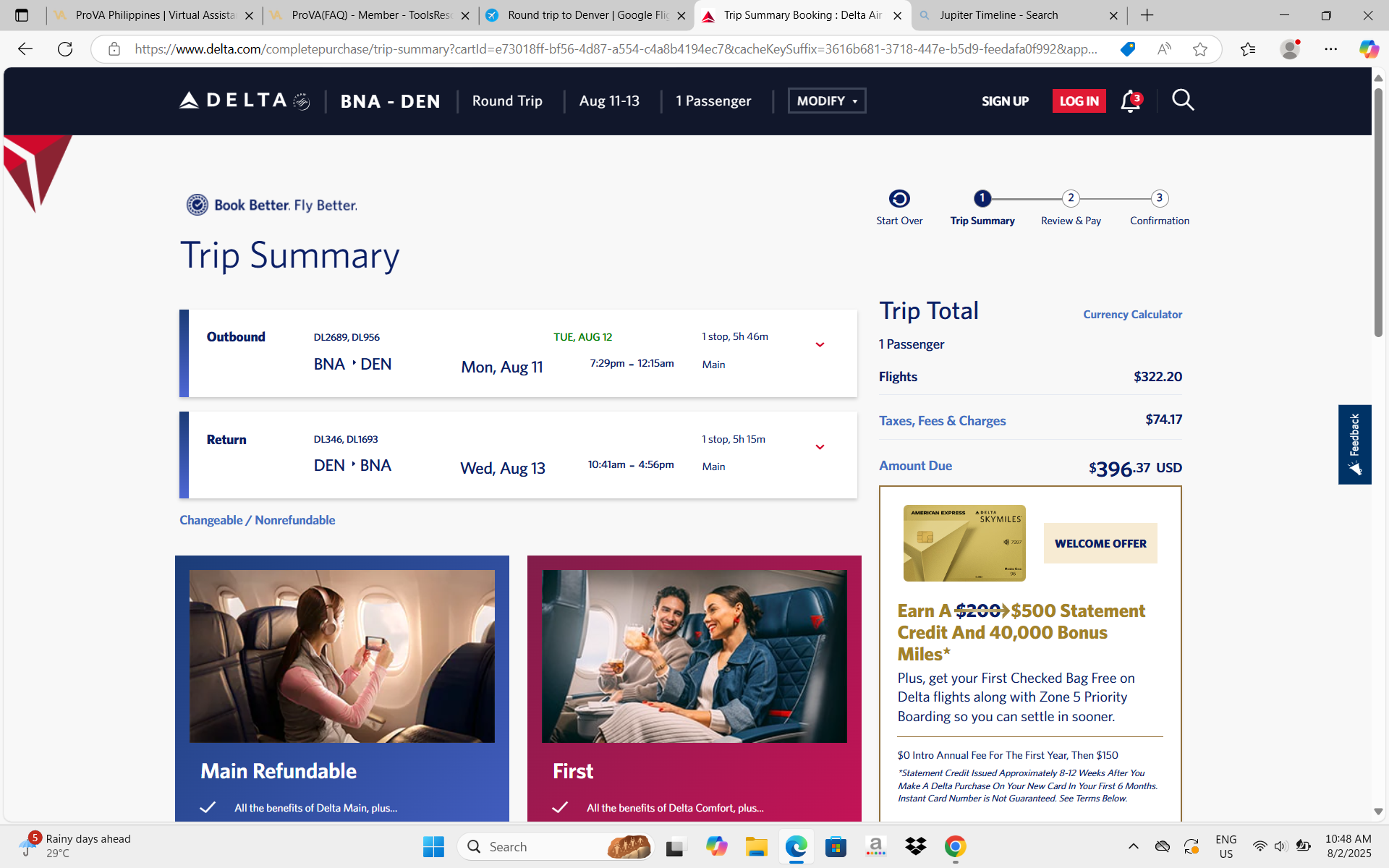
Task: Open the MODIFY dropdown
Action: tap(827, 101)
